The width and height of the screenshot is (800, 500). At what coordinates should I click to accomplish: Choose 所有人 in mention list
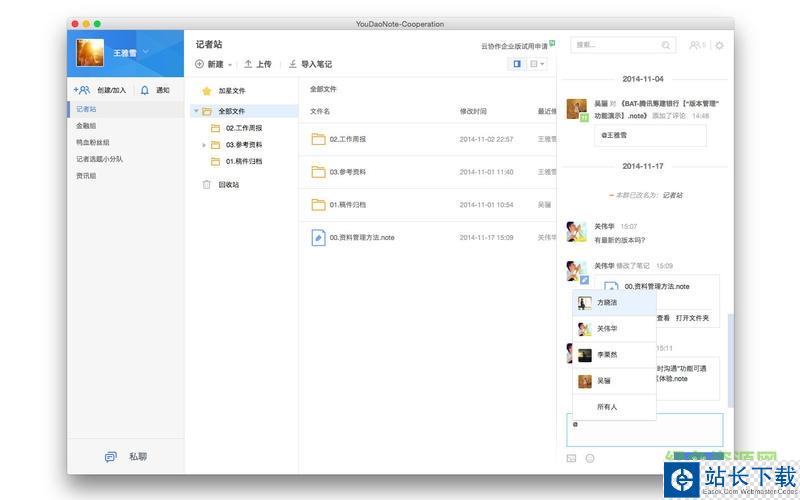607,407
